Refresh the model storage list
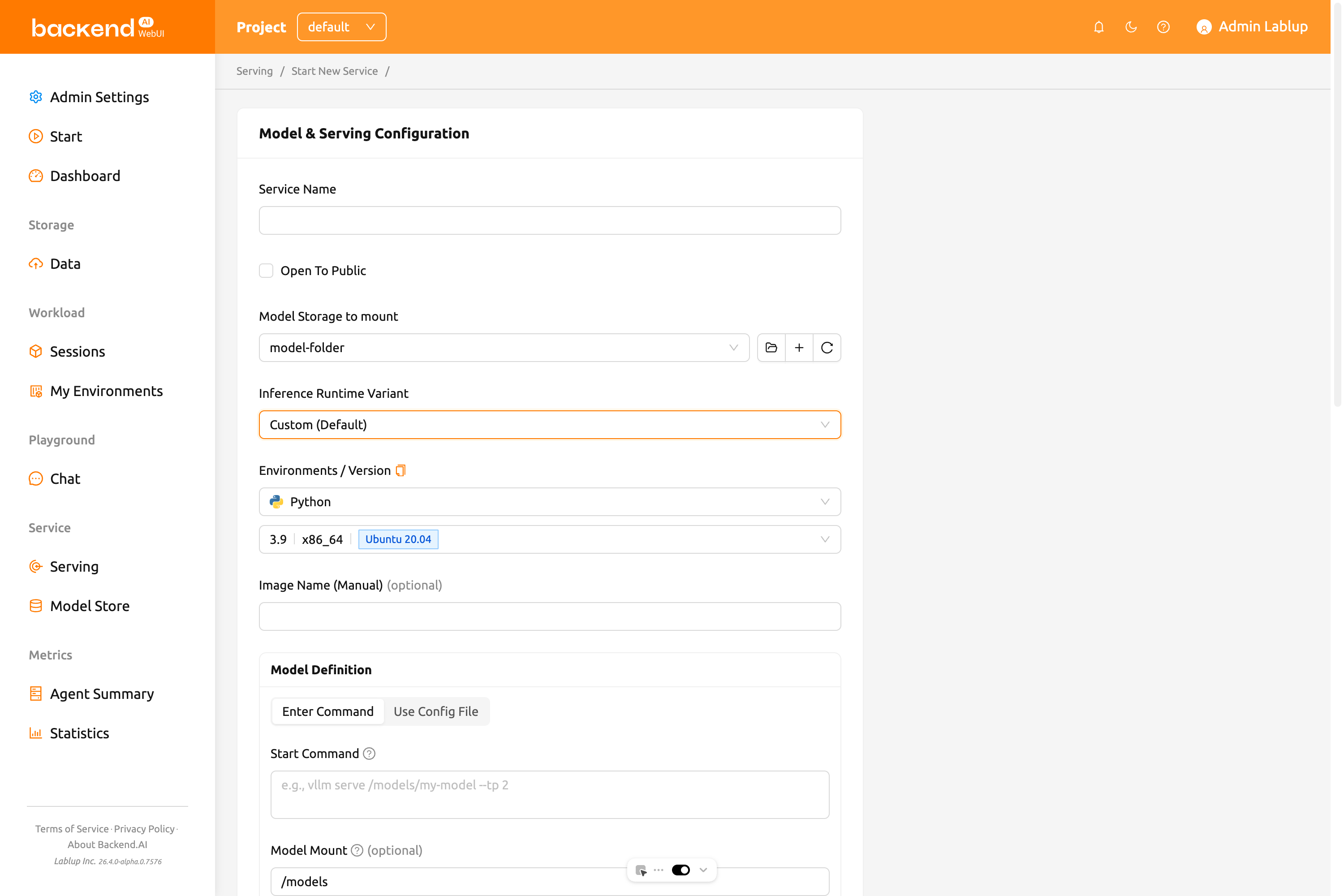The image size is (1344, 896). pos(827,348)
